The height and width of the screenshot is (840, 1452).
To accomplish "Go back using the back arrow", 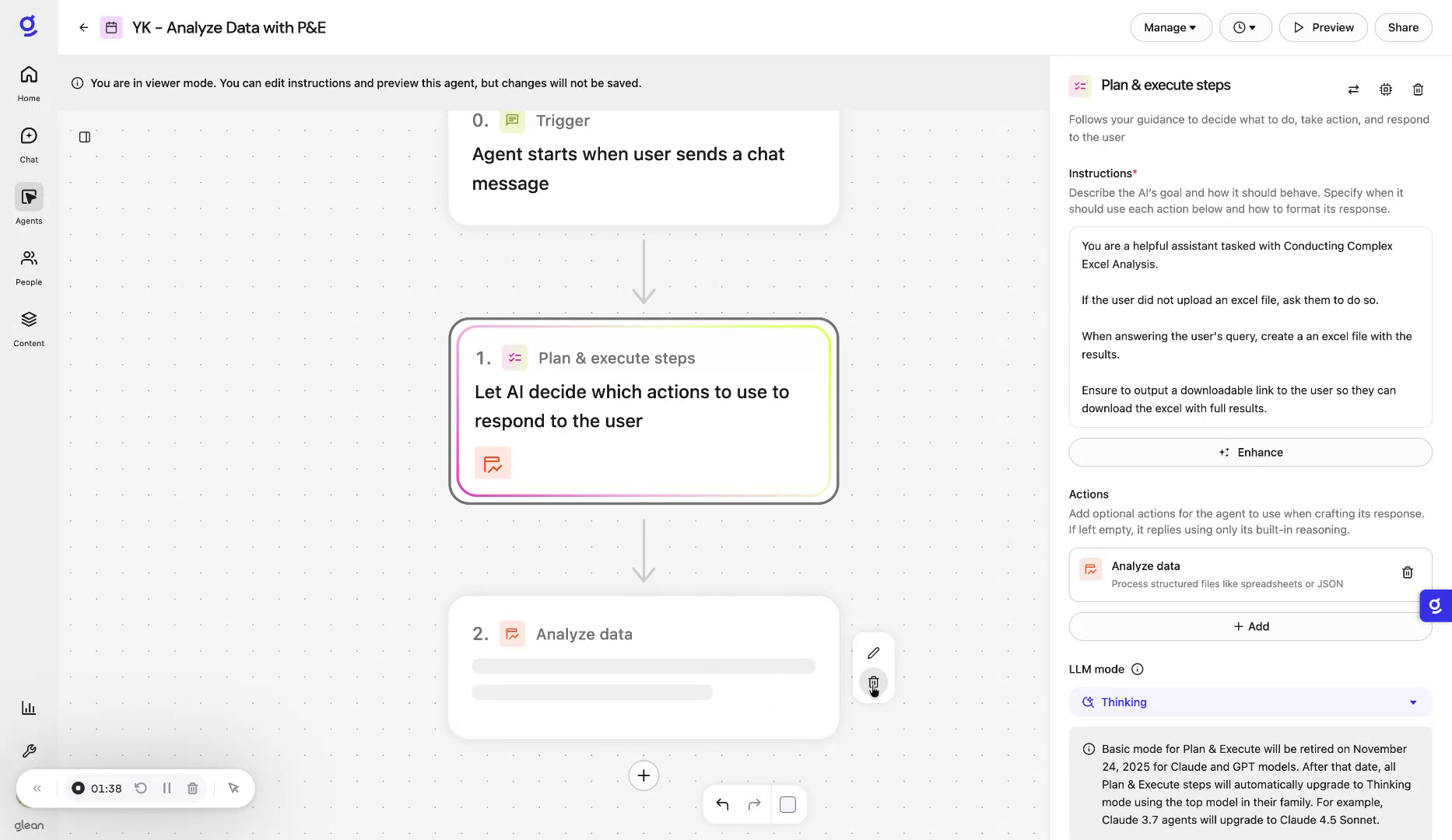I will tap(83, 27).
